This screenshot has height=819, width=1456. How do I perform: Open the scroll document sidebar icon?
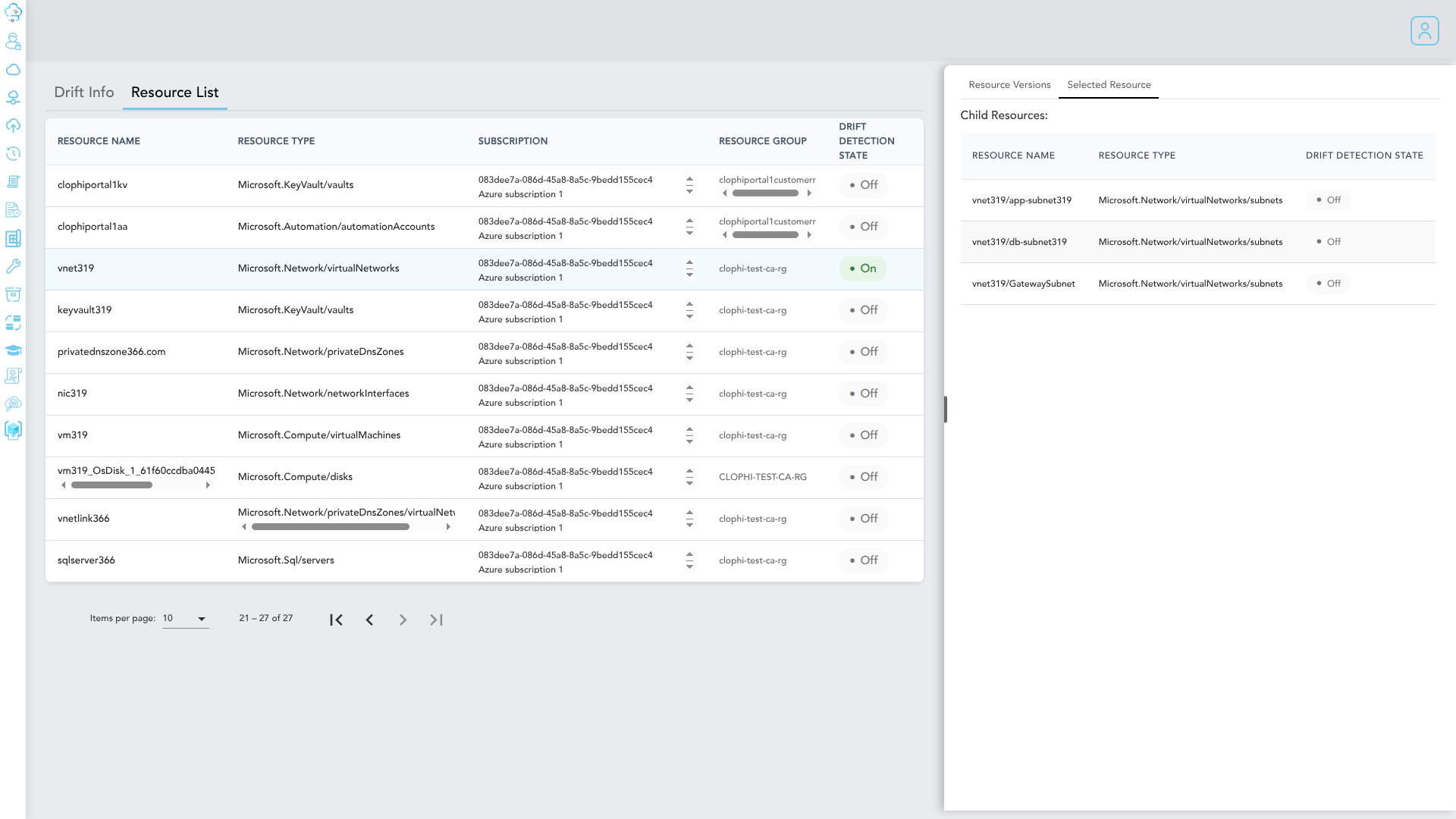click(13, 182)
